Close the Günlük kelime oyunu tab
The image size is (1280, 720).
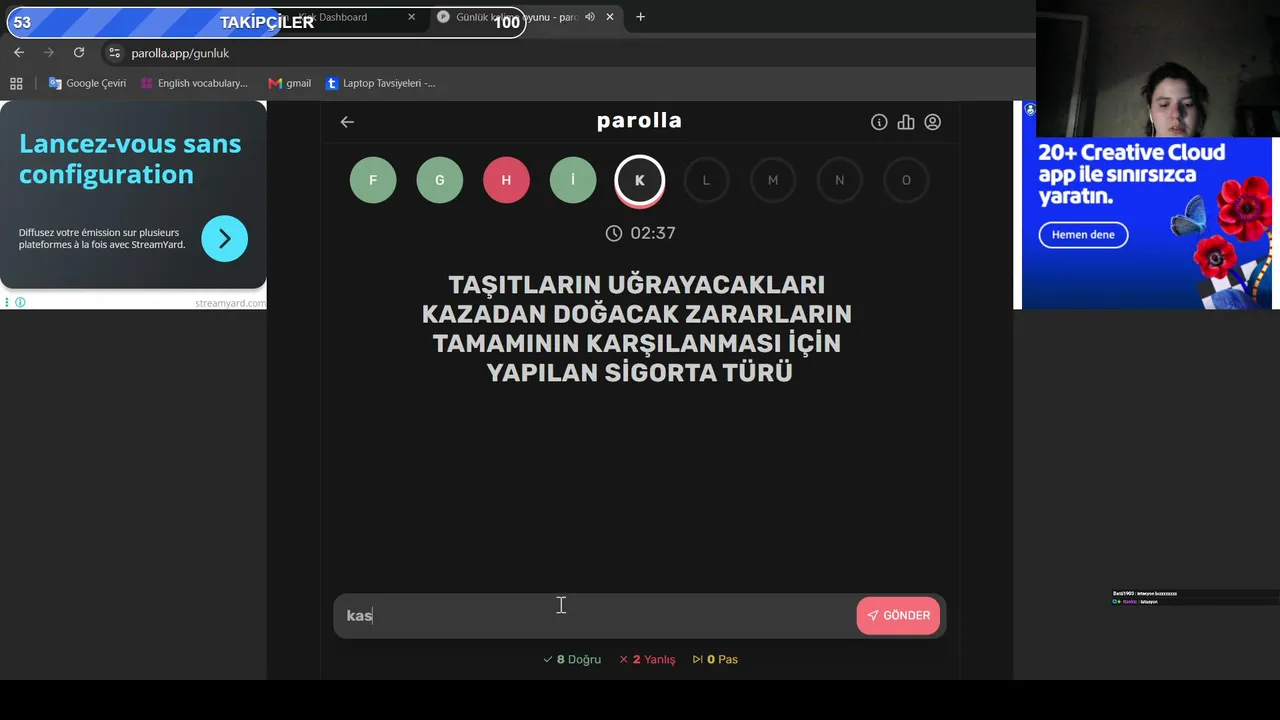[x=610, y=17]
